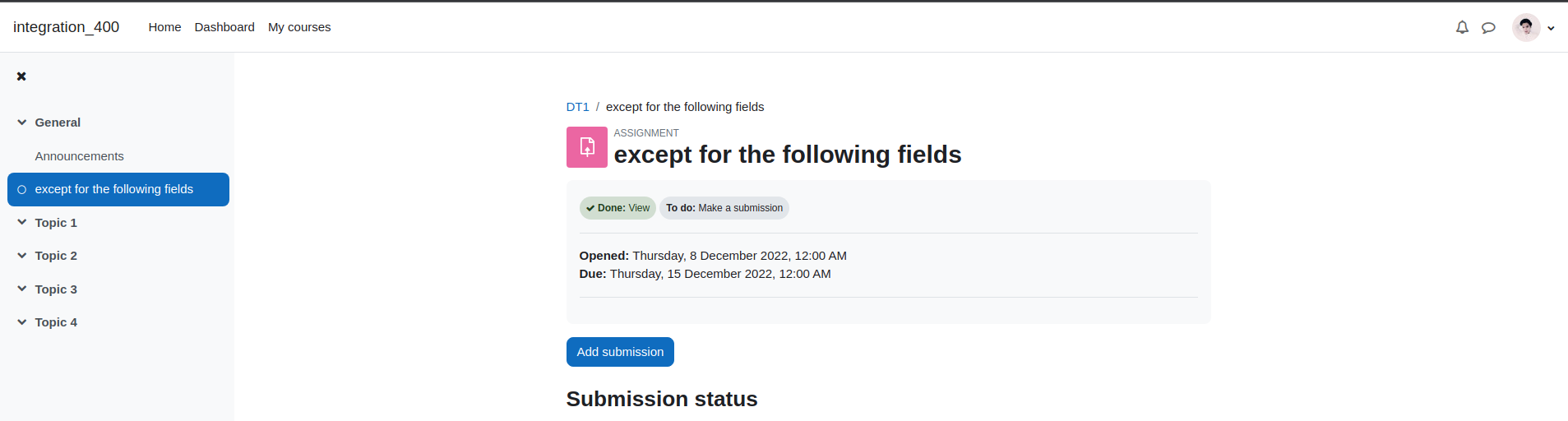Expand the Topic 1 section chevron
1568x421 pixels.
pyautogui.click(x=22, y=222)
